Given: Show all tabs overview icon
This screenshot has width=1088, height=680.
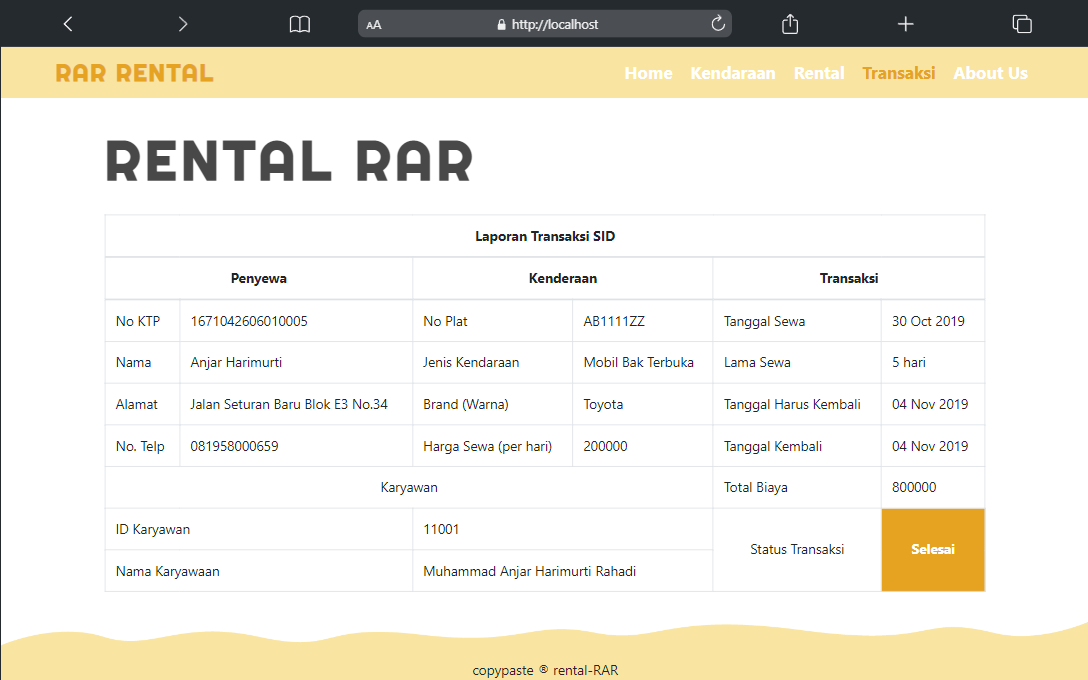Looking at the screenshot, I should 1022,24.
